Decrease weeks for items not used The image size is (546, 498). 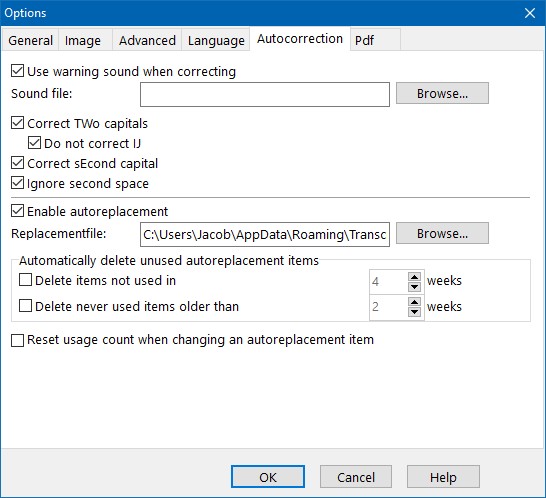[x=414, y=287]
